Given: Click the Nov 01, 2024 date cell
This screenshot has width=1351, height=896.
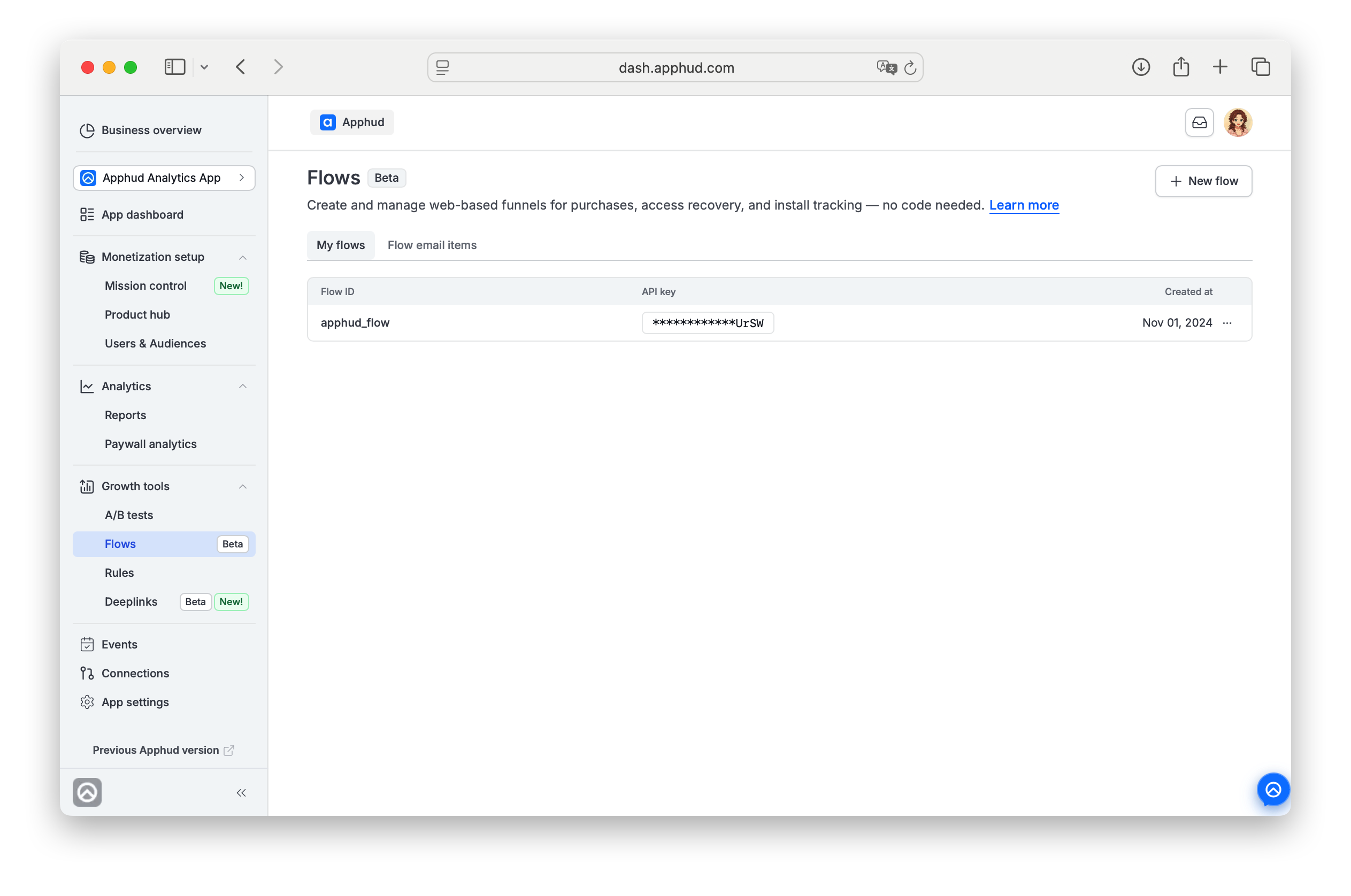Looking at the screenshot, I should tap(1178, 323).
